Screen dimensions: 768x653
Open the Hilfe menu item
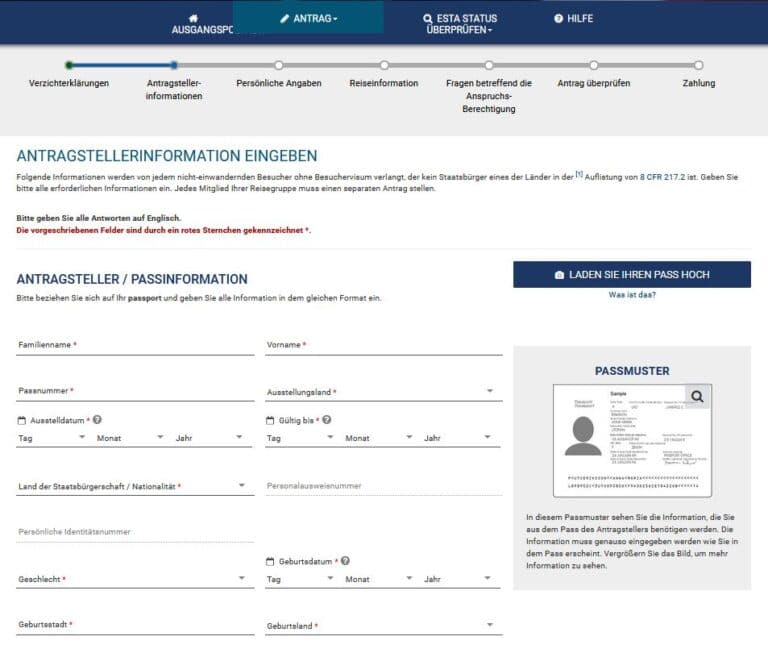574,19
